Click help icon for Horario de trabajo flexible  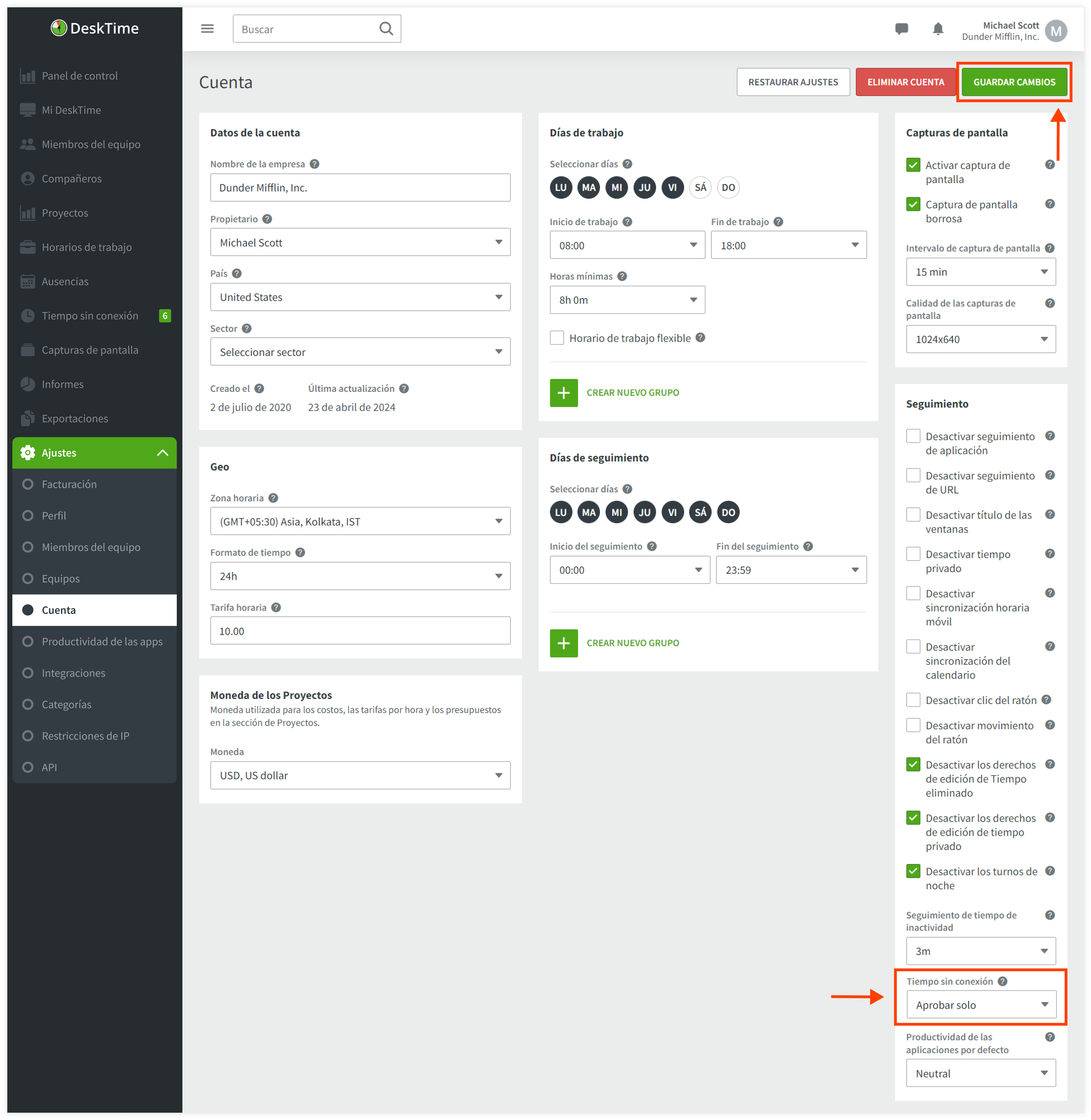[700, 338]
